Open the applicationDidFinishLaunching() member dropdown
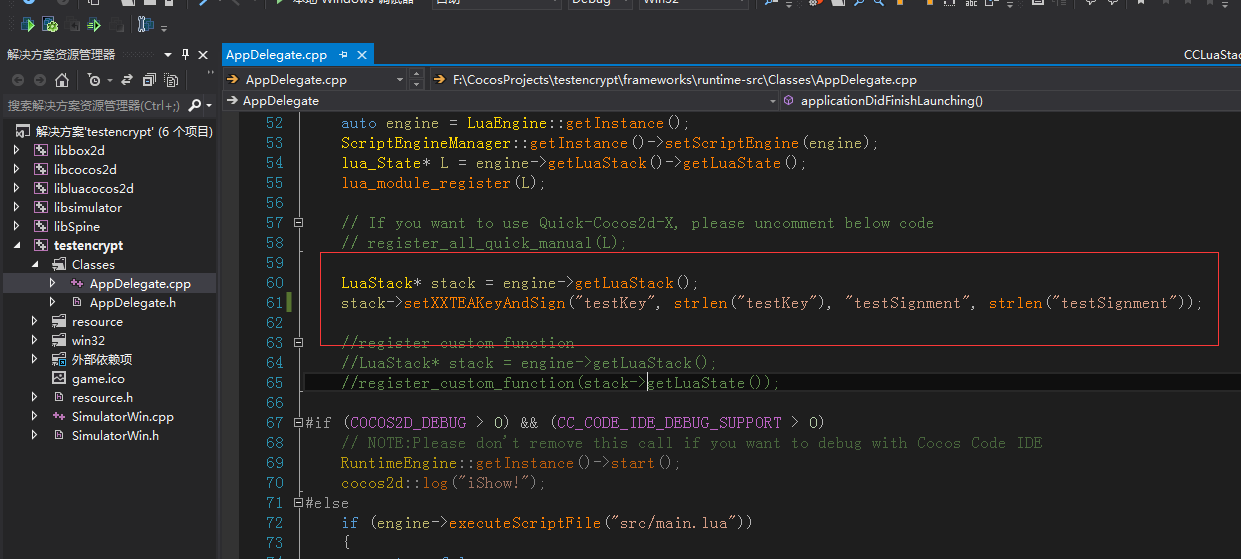 coord(1010,101)
